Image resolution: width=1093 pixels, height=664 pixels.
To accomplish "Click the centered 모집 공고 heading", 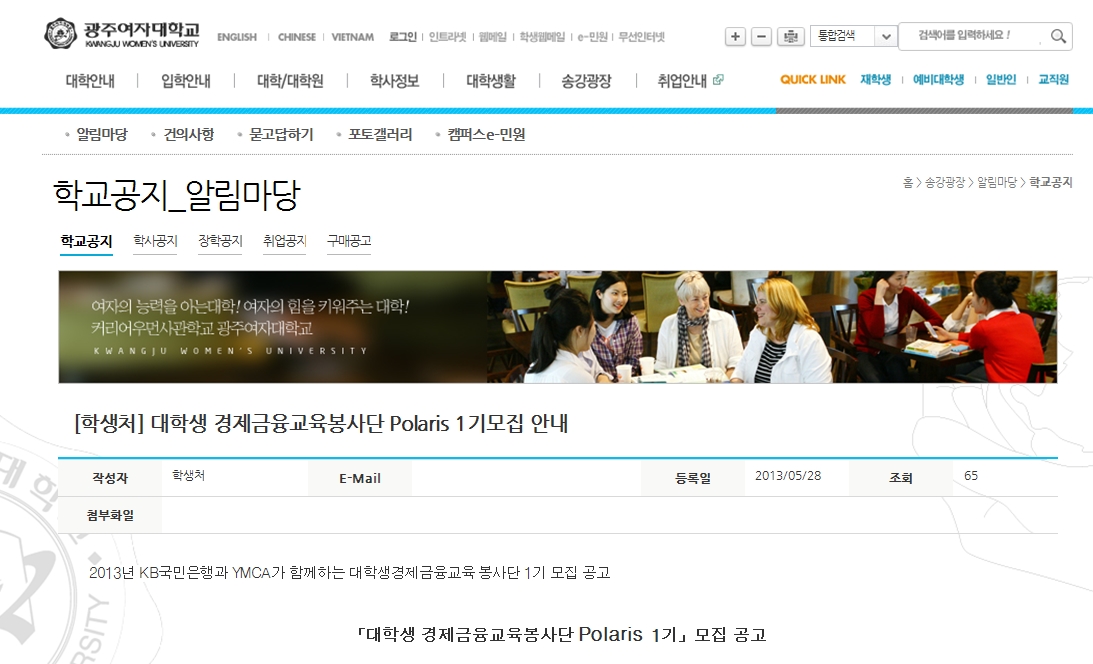I will click(x=561, y=635).
